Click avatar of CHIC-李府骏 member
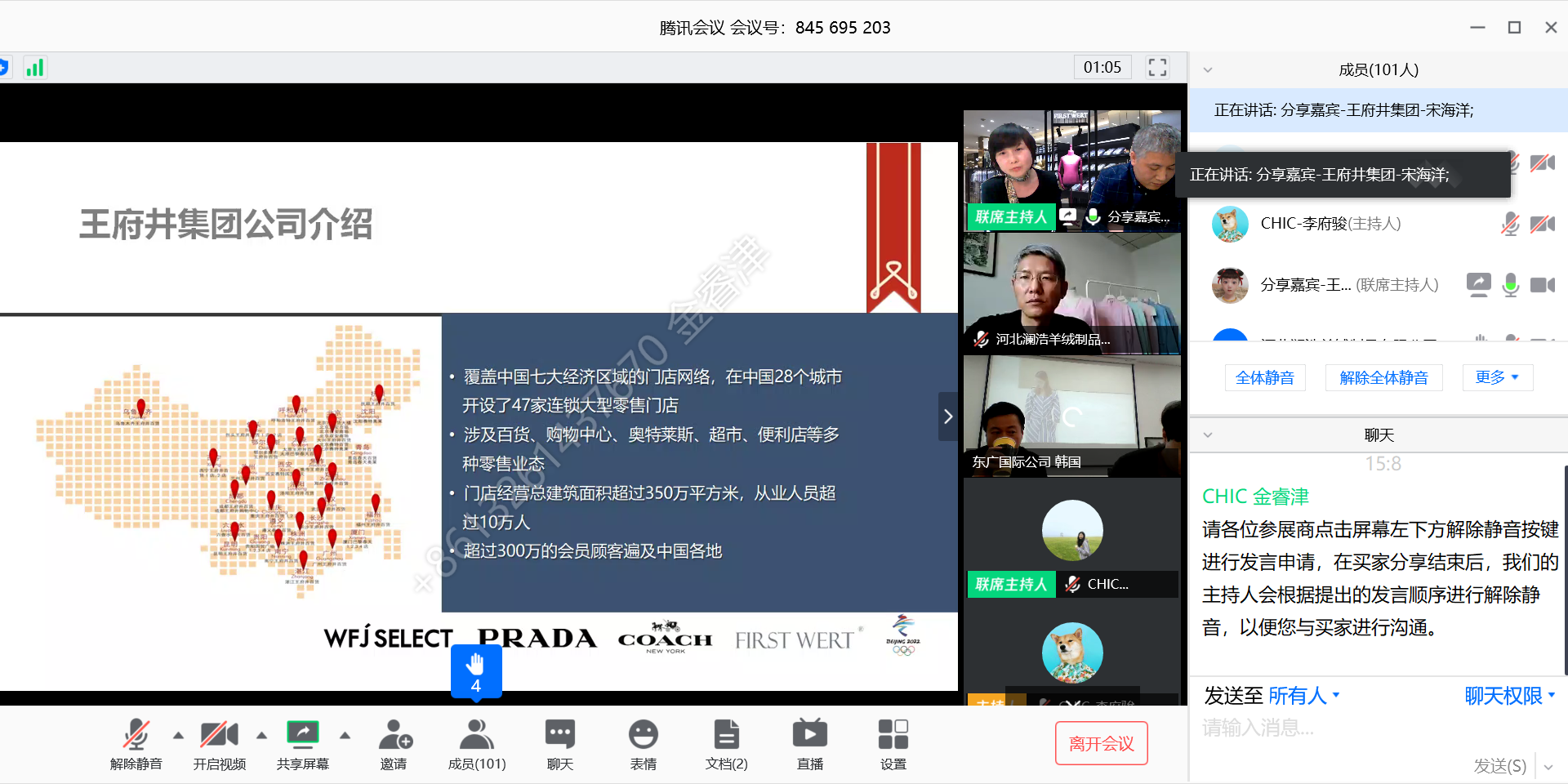Image resolution: width=1568 pixels, height=784 pixels. pyautogui.click(x=1230, y=224)
